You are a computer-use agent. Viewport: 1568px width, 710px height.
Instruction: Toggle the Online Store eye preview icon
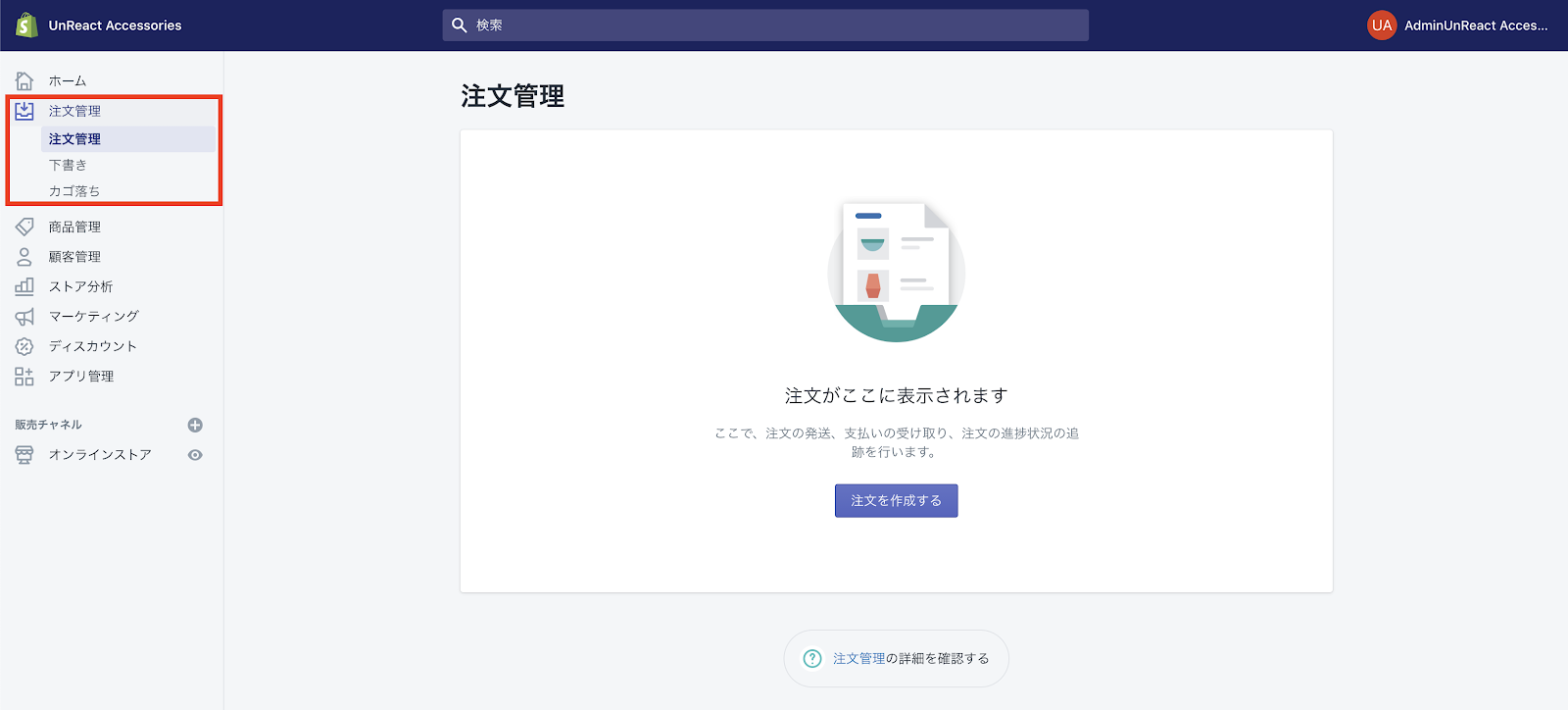tap(195, 455)
